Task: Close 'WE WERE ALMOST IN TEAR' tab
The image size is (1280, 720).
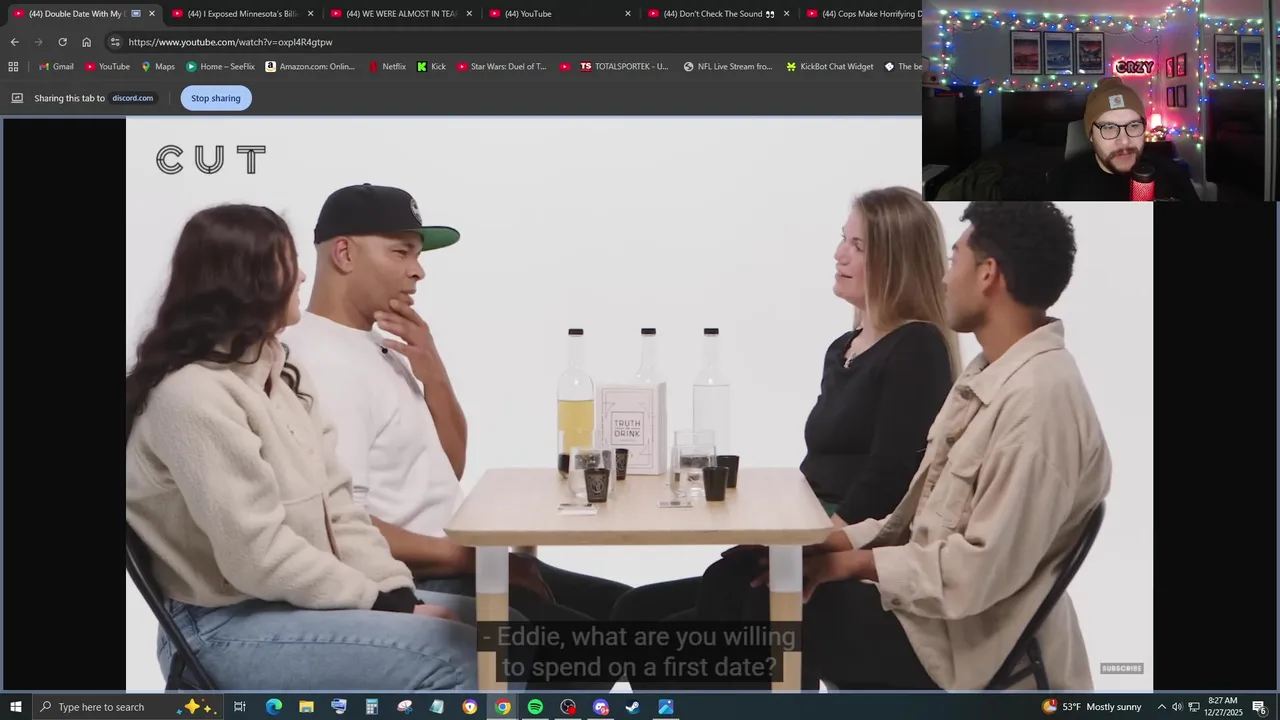Action: (x=469, y=14)
